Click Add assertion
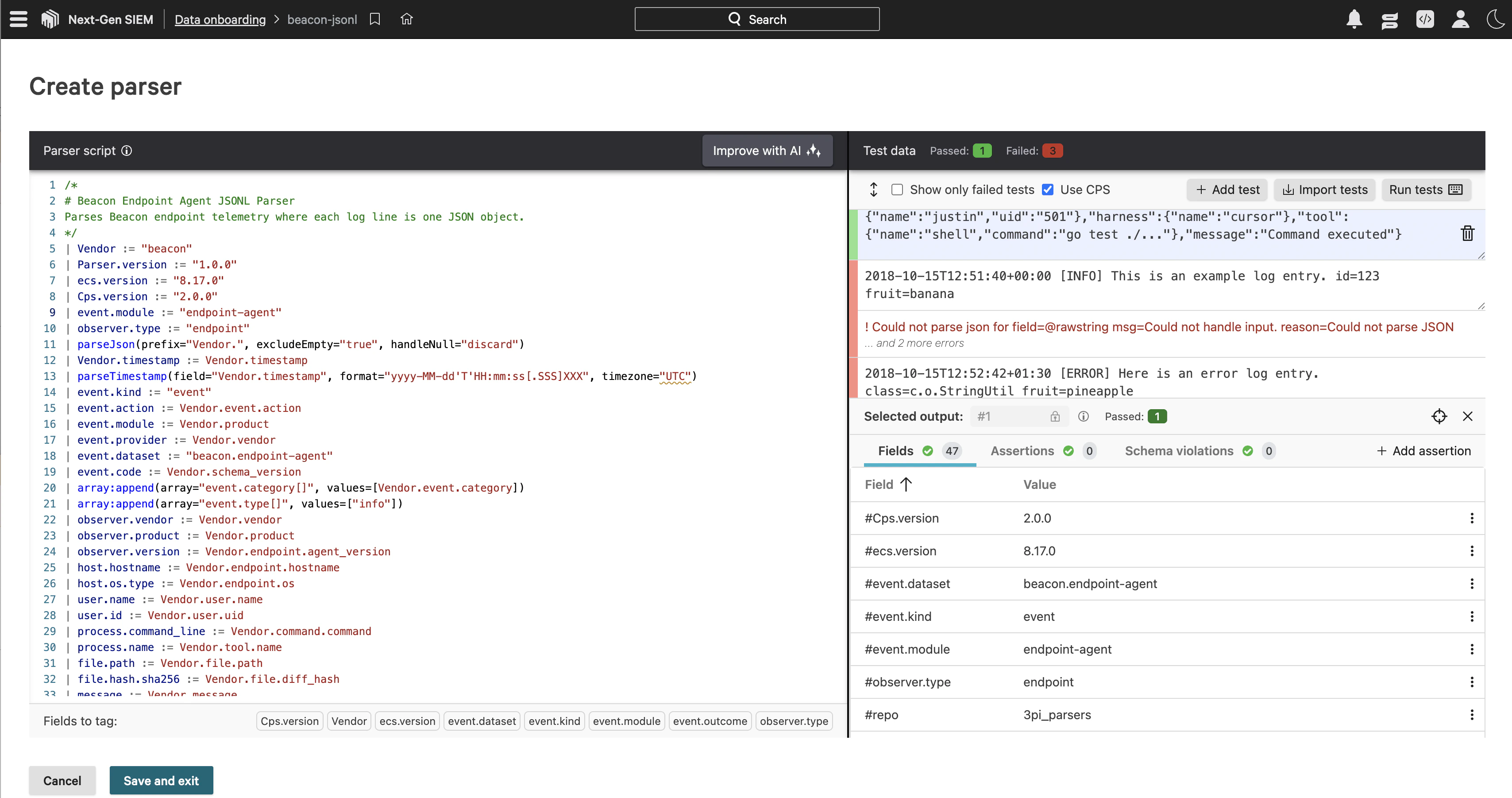1512x798 pixels. [1423, 451]
